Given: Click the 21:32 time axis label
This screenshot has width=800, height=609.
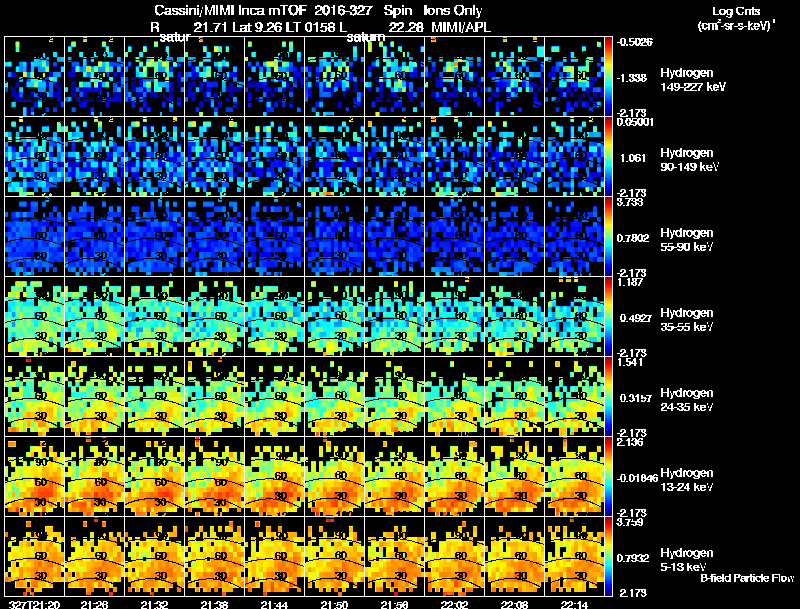Looking at the screenshot, I should point(154,605).
